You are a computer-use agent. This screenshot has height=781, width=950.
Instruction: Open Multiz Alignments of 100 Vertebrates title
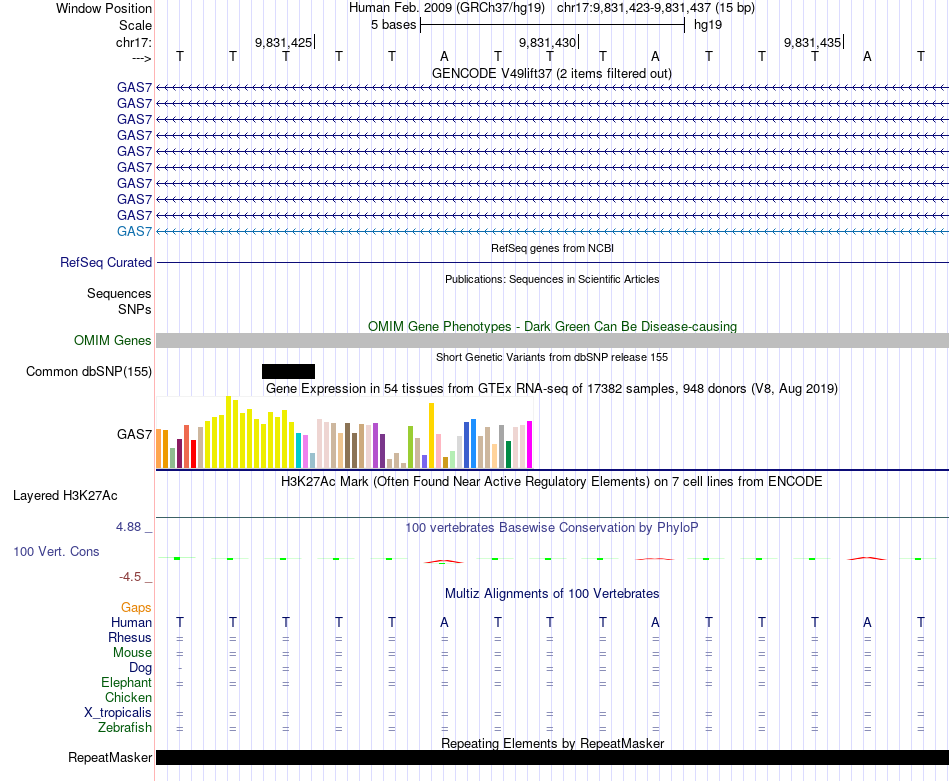click(552, 594)
